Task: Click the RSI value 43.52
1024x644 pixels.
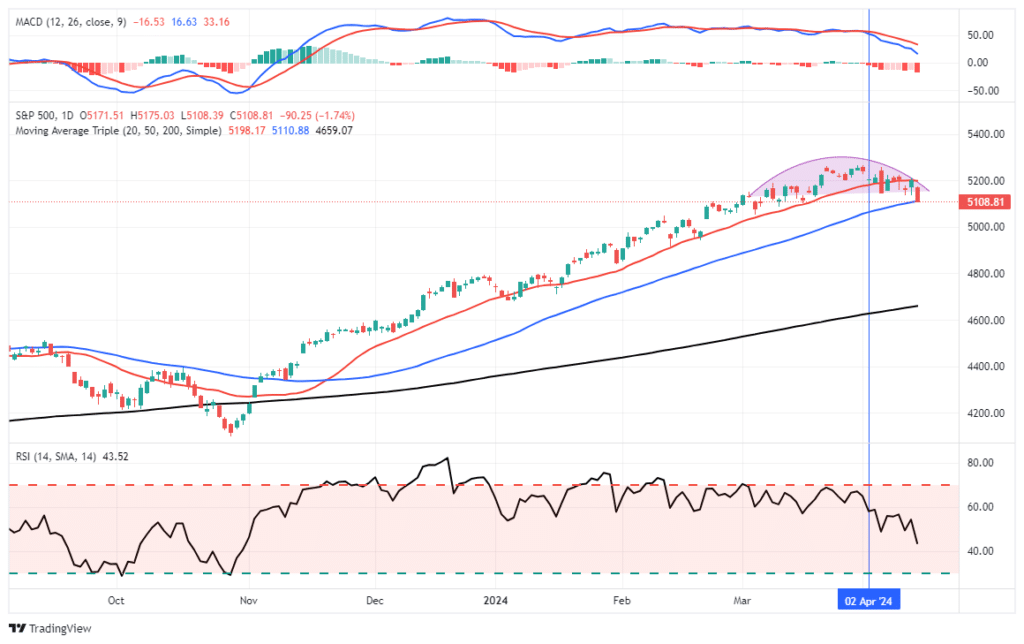Action: click(116, 457)
